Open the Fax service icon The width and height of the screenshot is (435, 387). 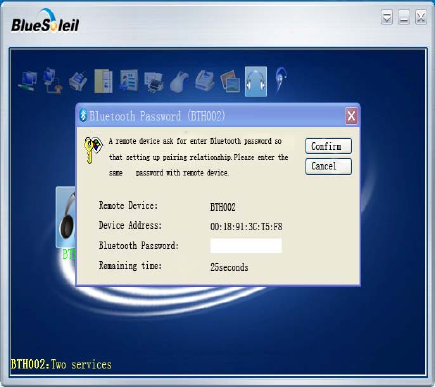click(x=204, y=80)
